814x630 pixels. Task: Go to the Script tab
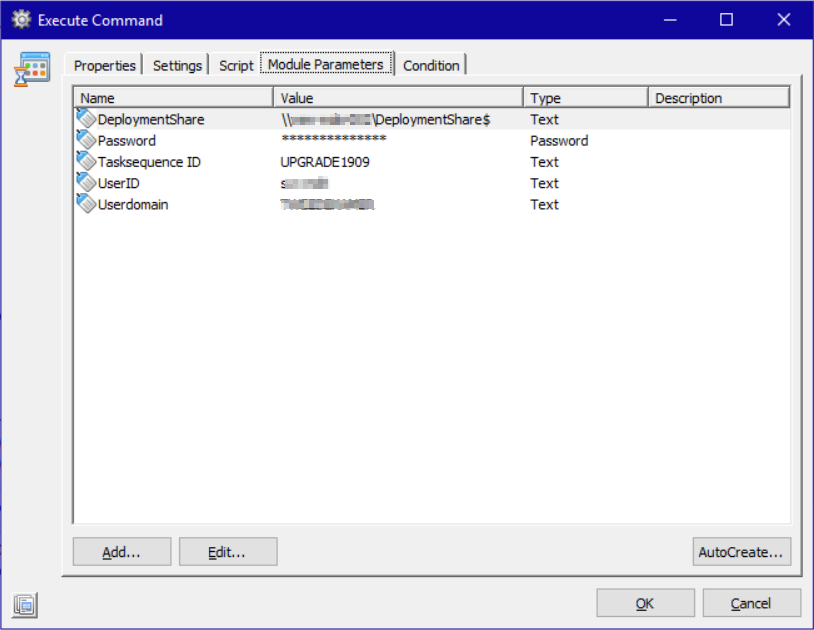click(236, 65)
